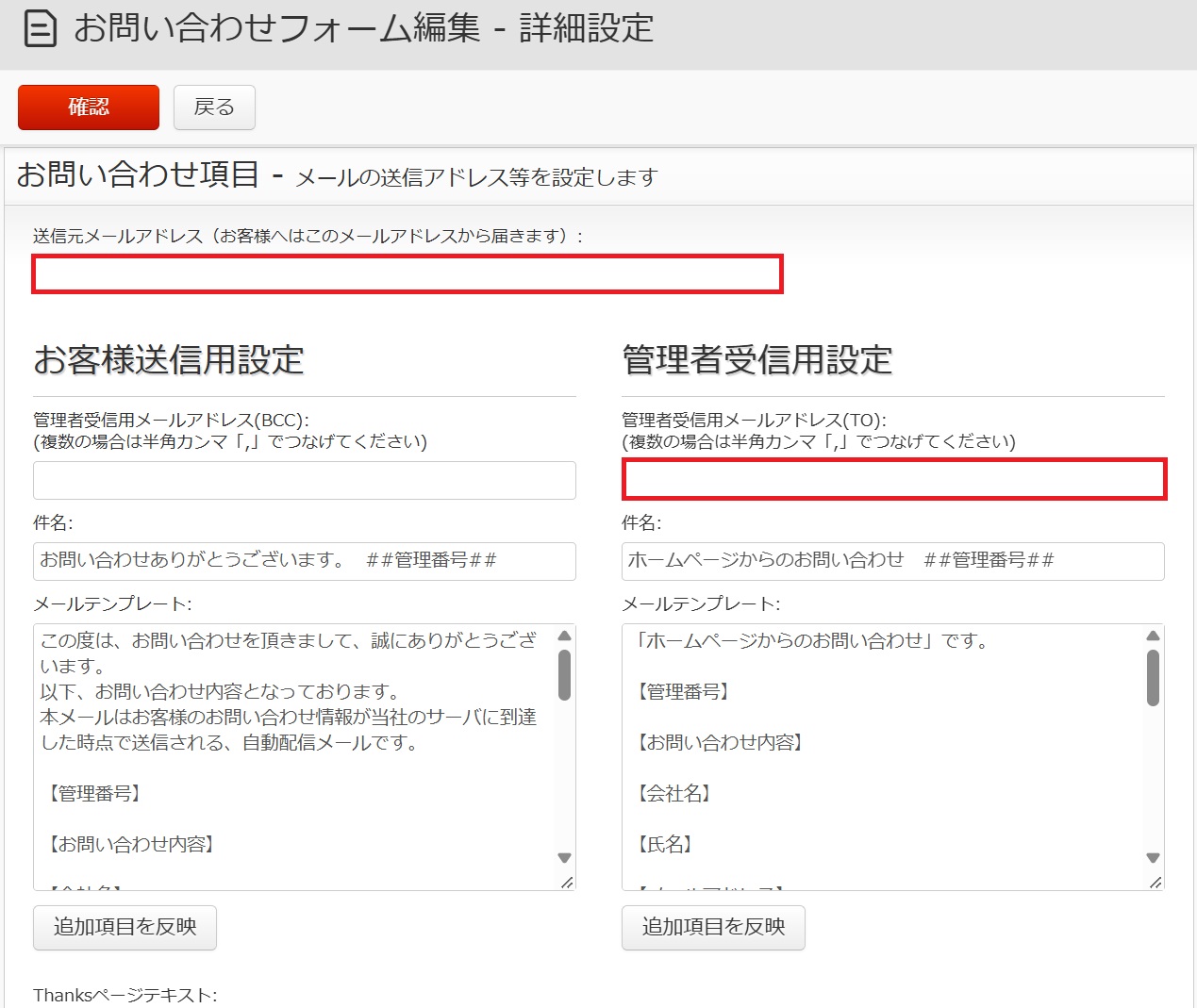Click the お問い合わせフォーム編集 - 詳細設定 page title
Viewport: 1197px width, 1008px height.
pyautogui.click(x=363, y=28)
